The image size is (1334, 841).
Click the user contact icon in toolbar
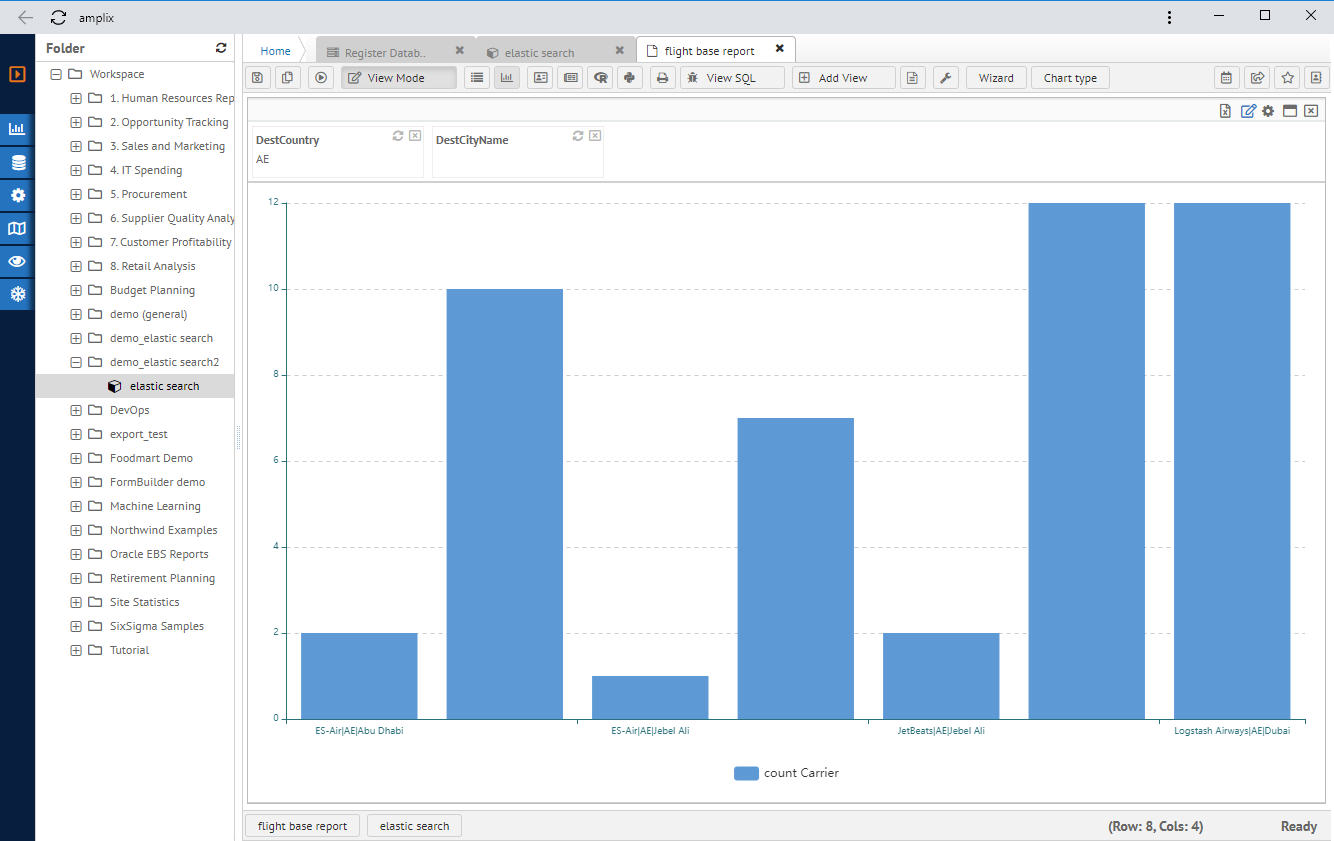coord(1316,78)
